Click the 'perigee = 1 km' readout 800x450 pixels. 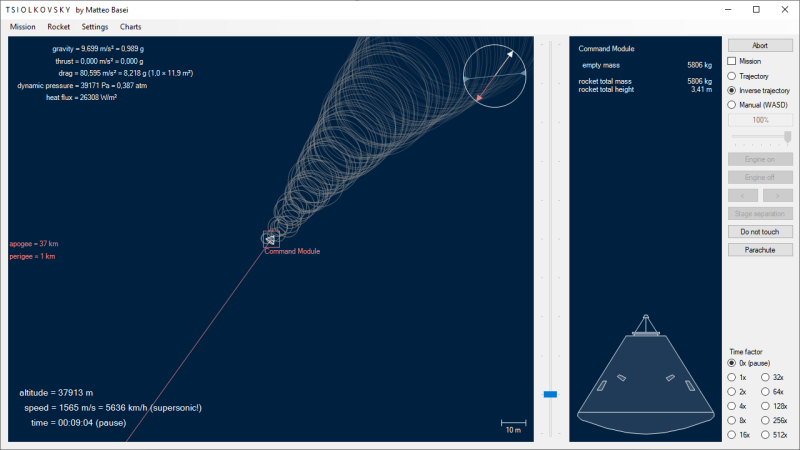pyautogui.click(x=32, y=257)
